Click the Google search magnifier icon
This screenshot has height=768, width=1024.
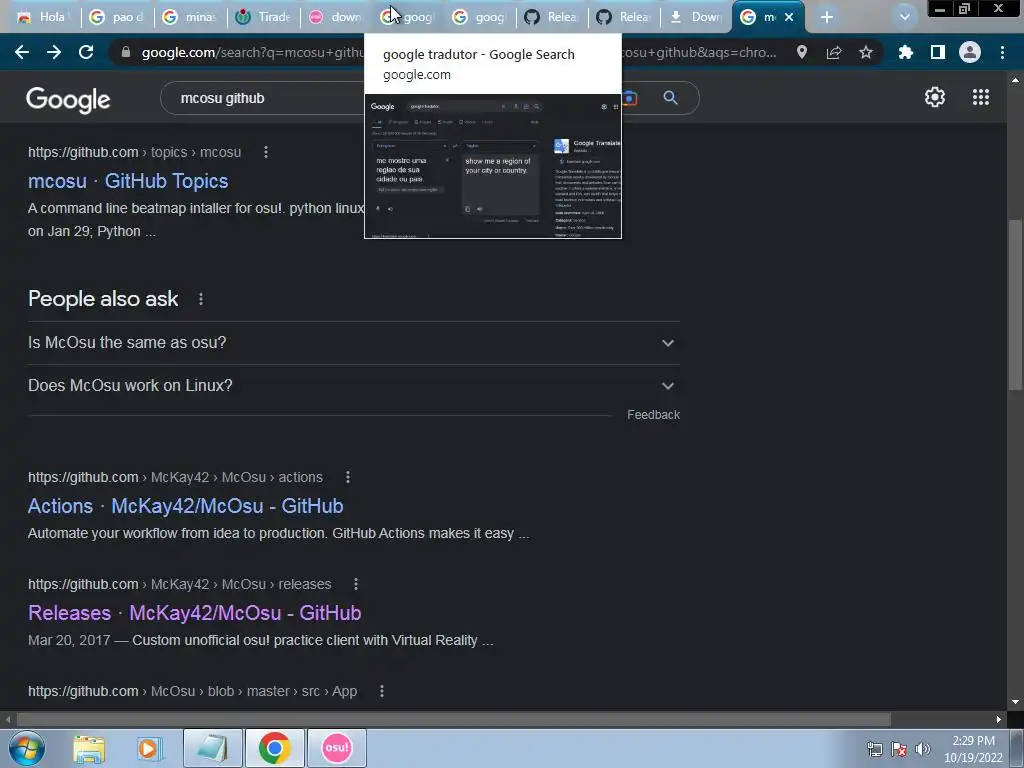[670, 98]
